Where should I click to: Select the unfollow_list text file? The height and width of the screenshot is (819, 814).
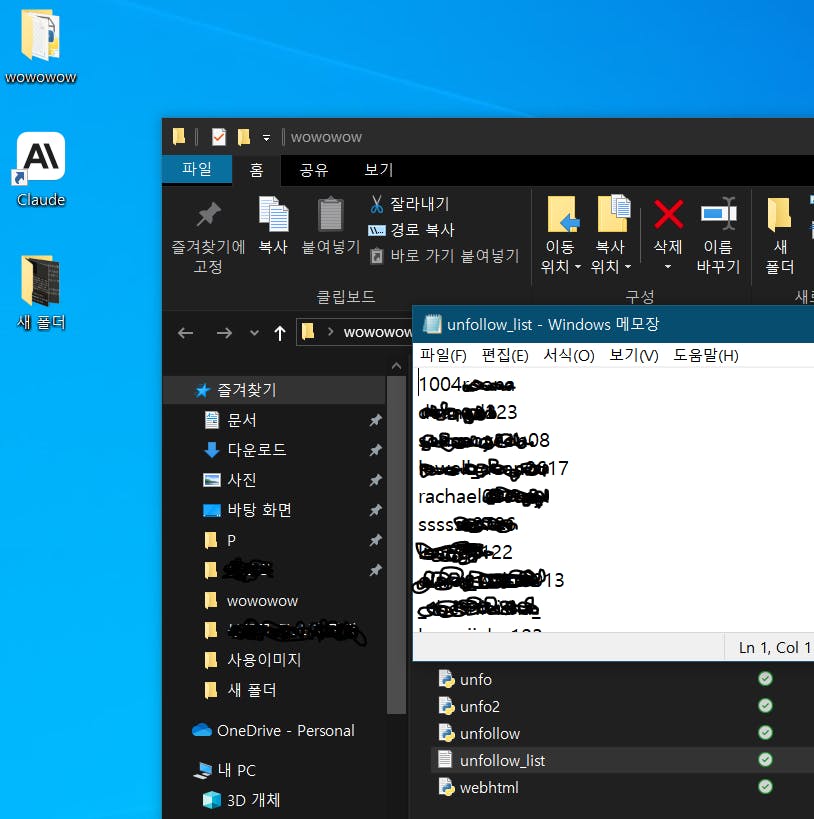point(492,760)
